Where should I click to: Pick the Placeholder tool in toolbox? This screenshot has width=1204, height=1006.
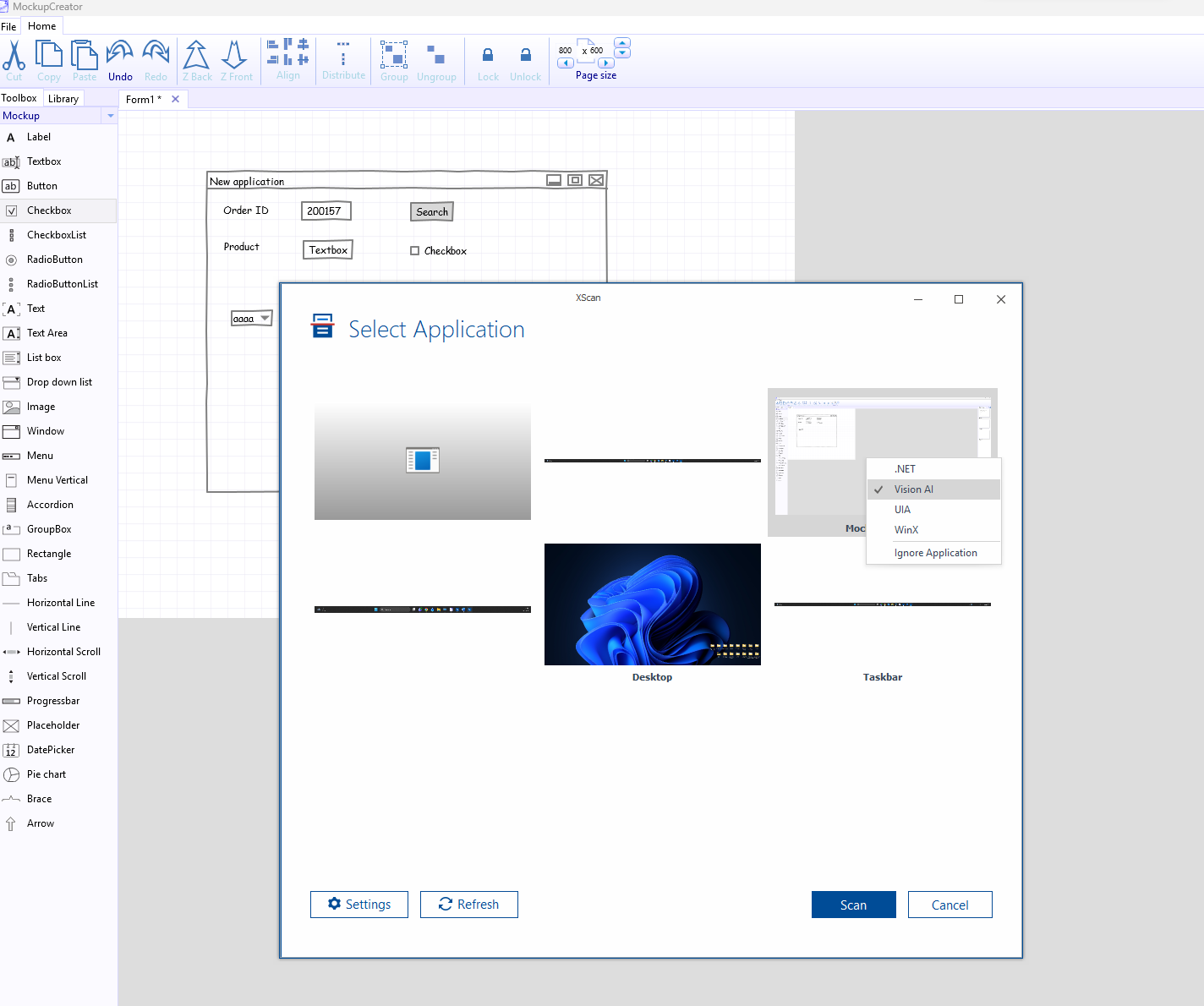point(52,725)
